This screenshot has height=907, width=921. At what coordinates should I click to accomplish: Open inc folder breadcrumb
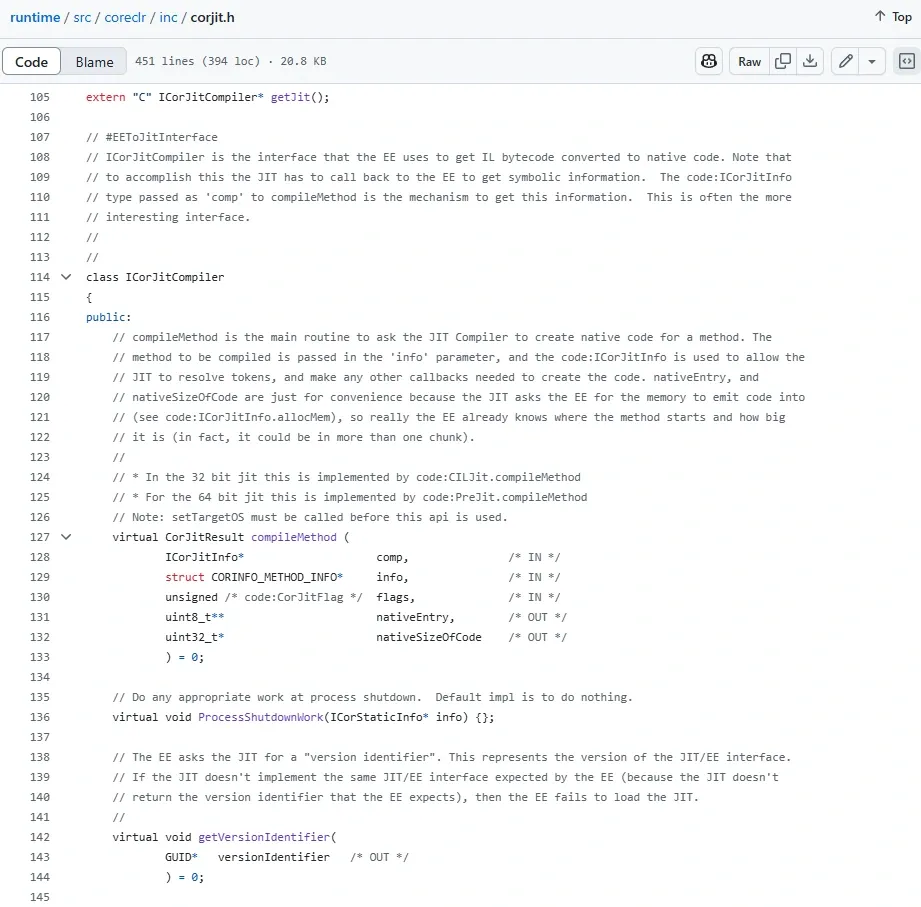(168, 17)
